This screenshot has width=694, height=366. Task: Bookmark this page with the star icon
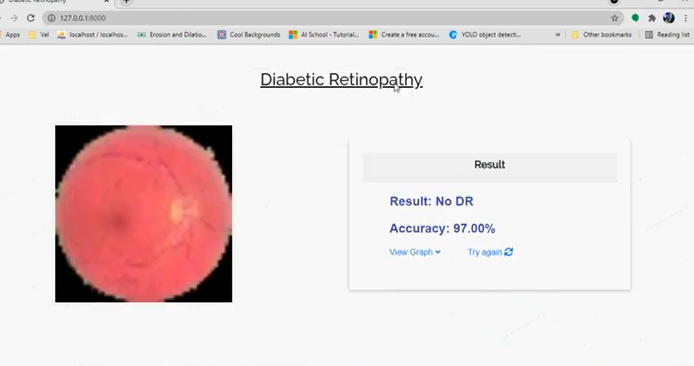[614, 18]
